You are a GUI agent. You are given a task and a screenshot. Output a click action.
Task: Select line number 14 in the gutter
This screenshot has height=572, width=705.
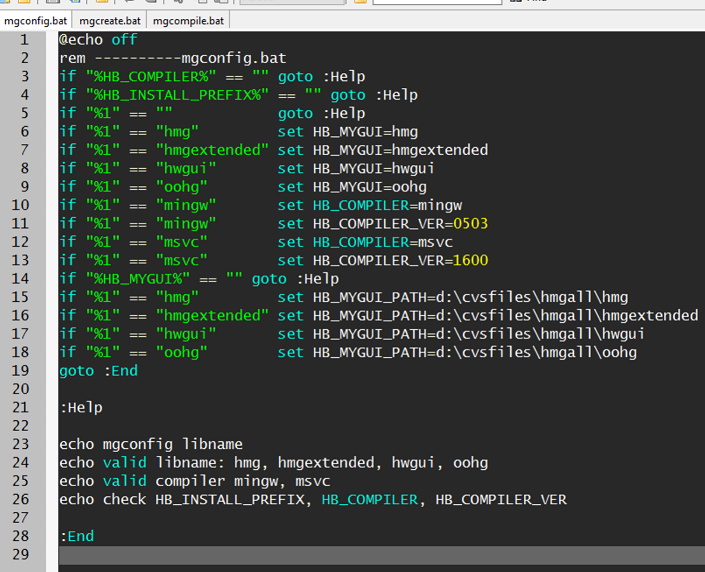[21, 279]
